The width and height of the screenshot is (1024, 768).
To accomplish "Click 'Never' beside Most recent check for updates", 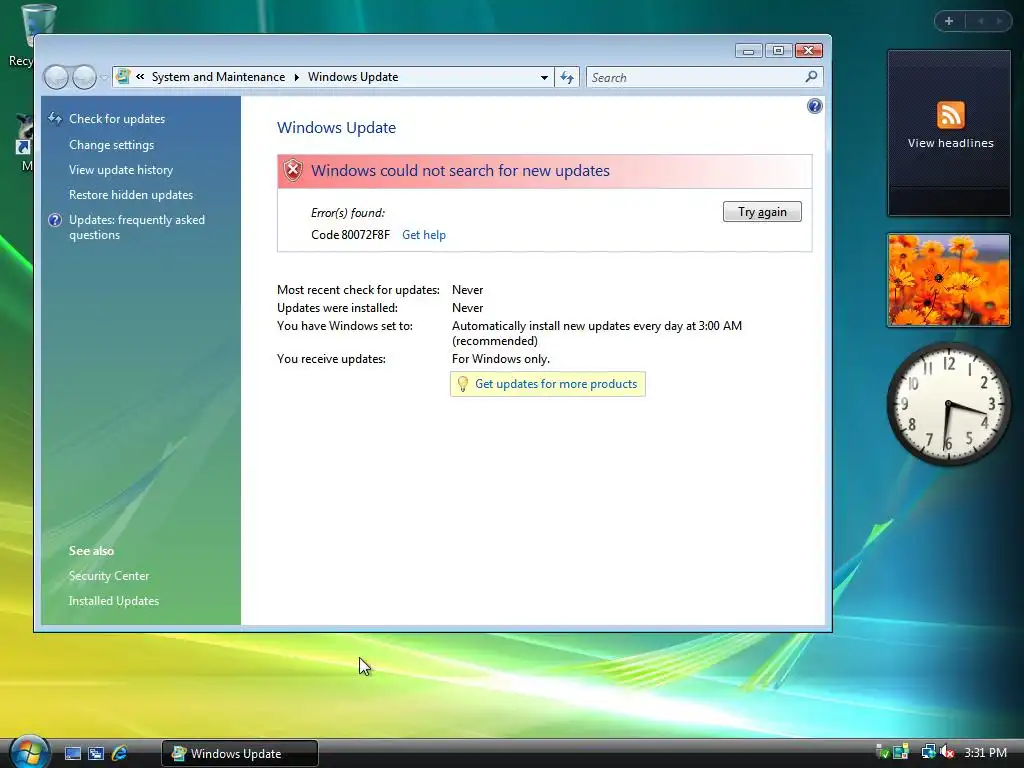I will tap(468, 290).
